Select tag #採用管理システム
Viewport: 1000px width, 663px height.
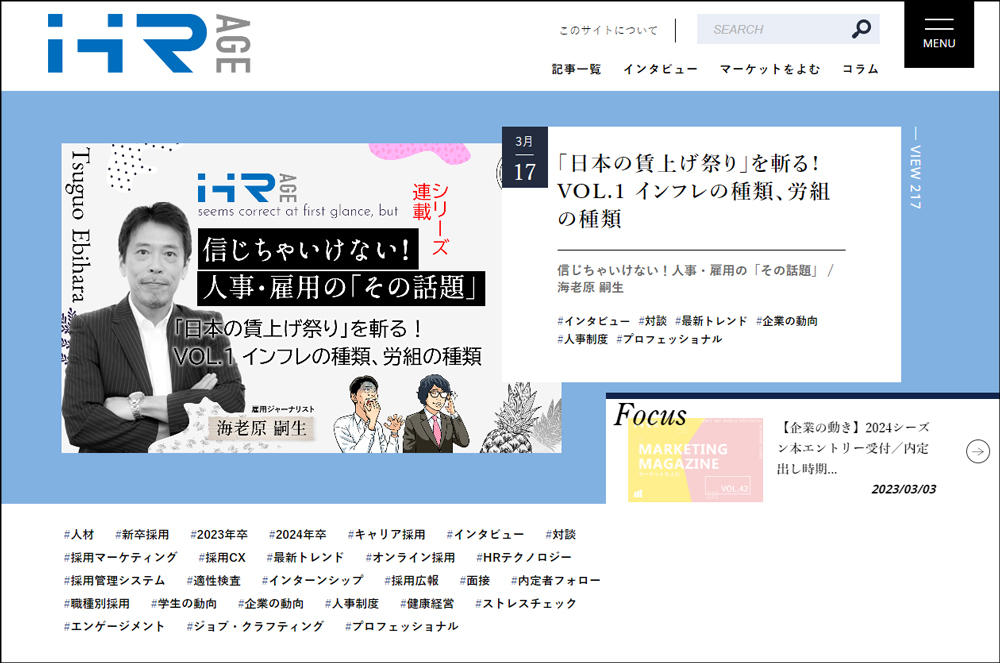pos(114,580)
